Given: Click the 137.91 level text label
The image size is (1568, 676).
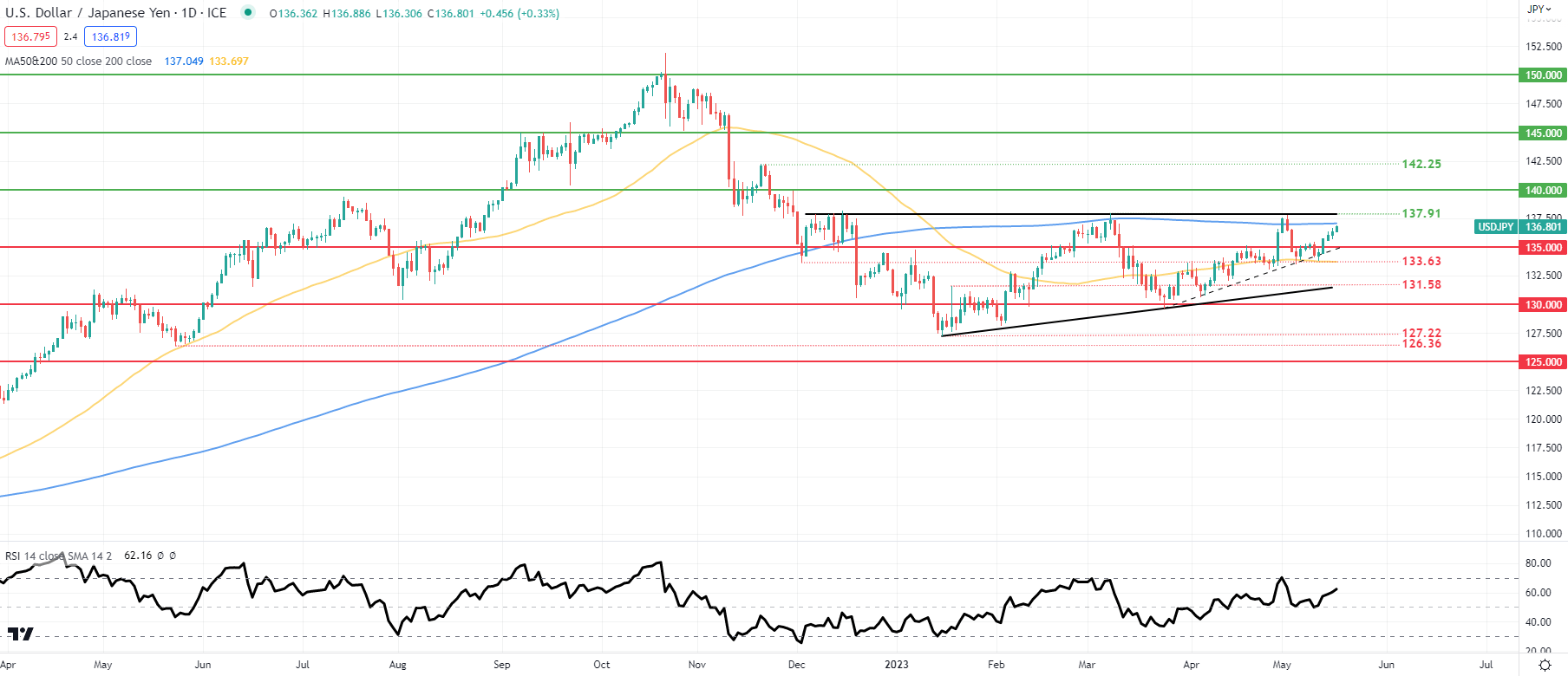Looking at the screenshot, I should click(1421, 213).
